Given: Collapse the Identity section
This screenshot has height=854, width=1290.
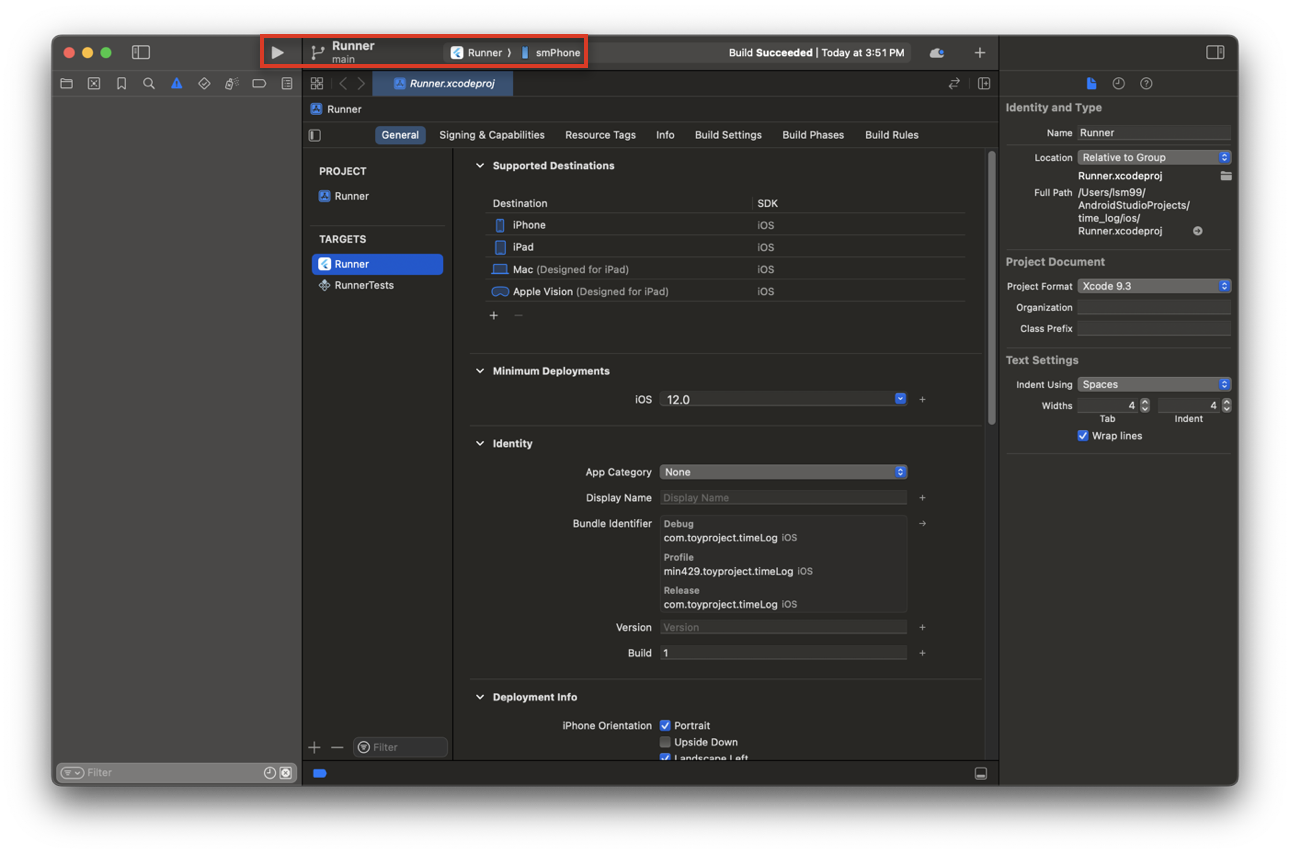Looking at the screenshot, I should click(480, 444).
